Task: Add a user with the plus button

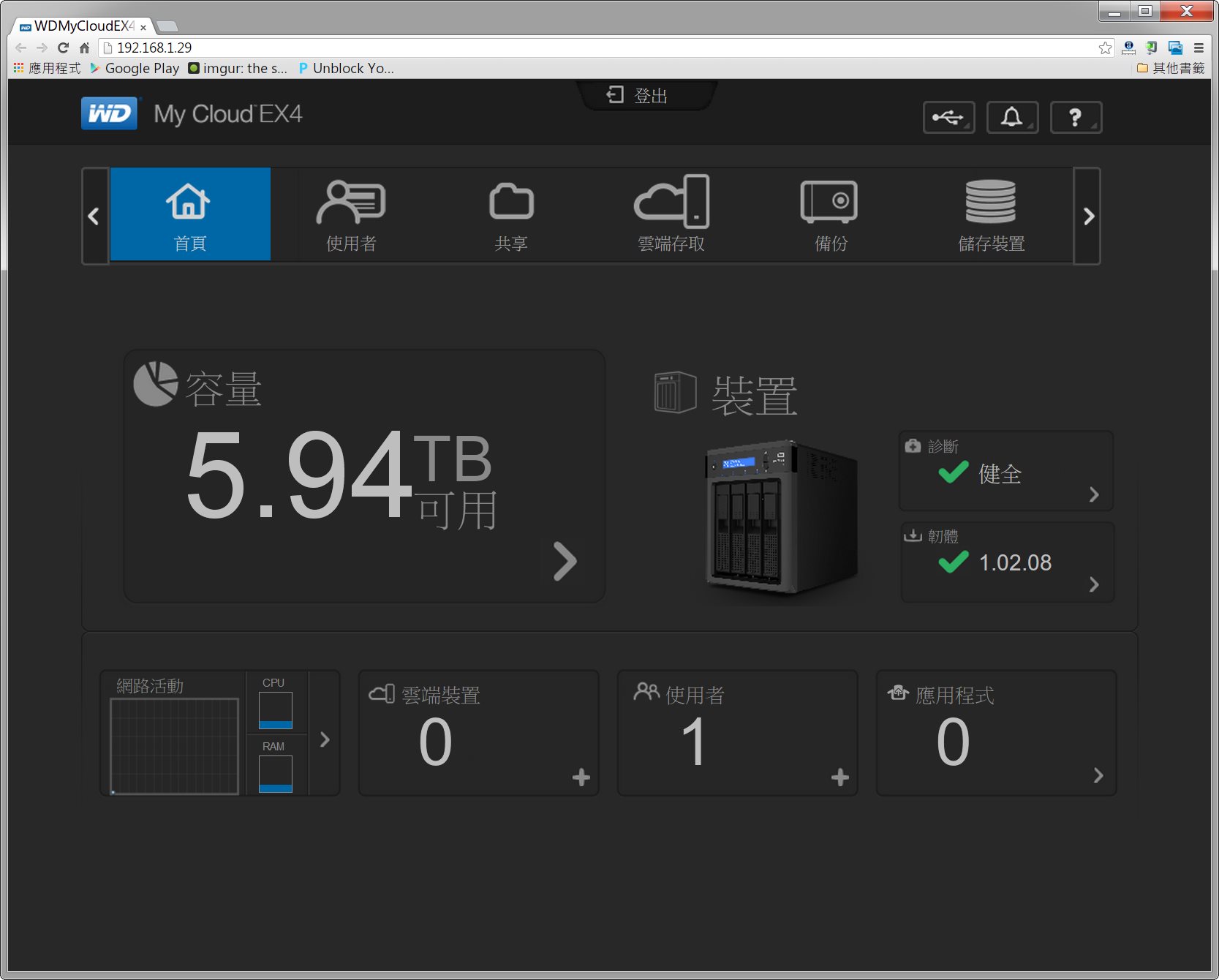Action: point(840,777)
